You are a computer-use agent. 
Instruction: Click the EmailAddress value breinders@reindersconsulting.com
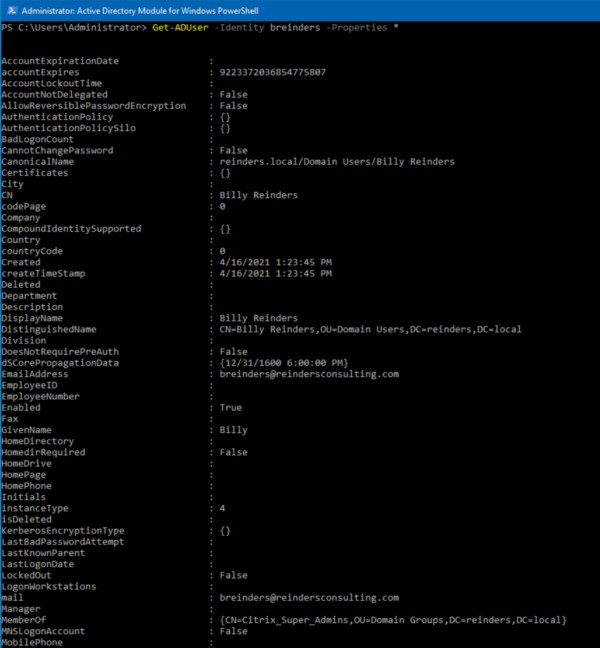309,374
